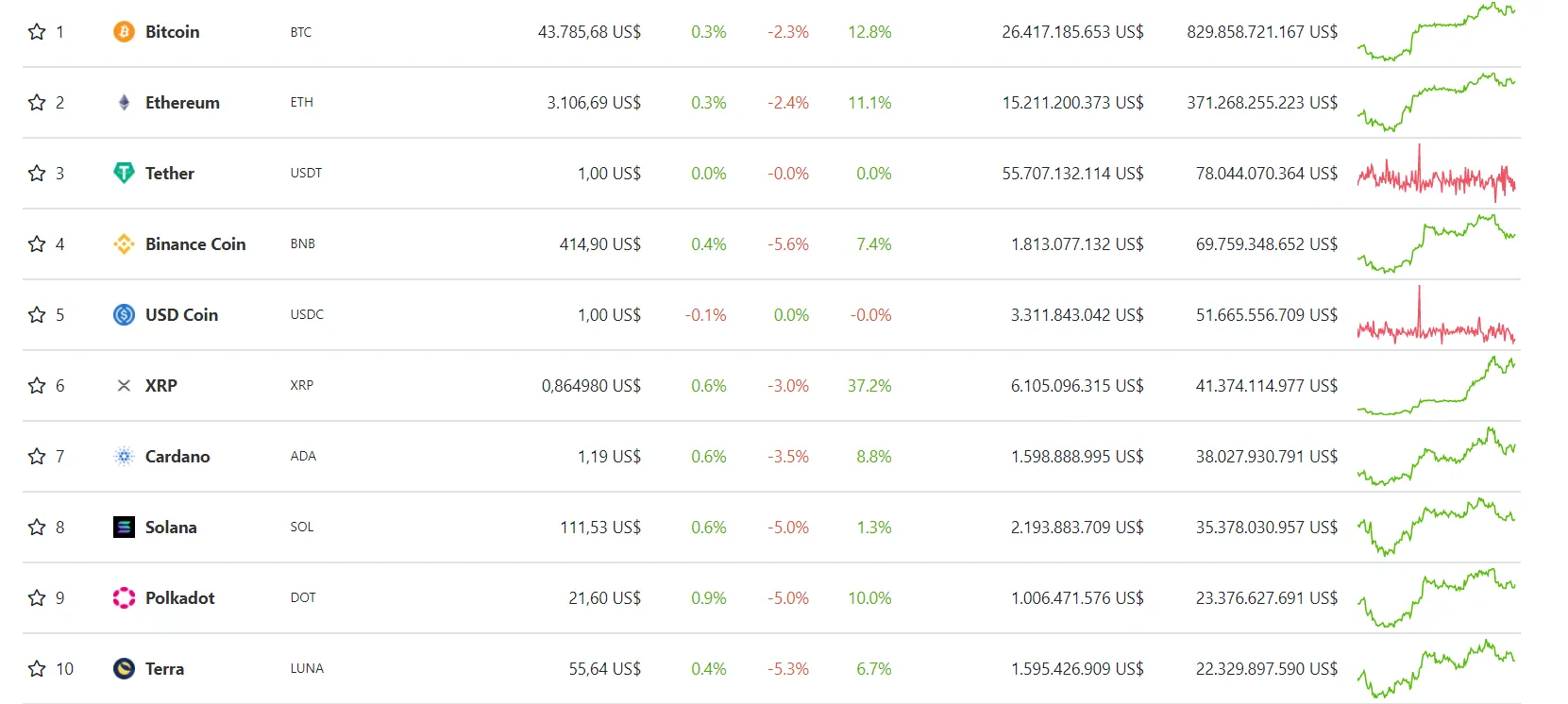View USD Coin red sparkline chart

click(x=1437, y=315)
